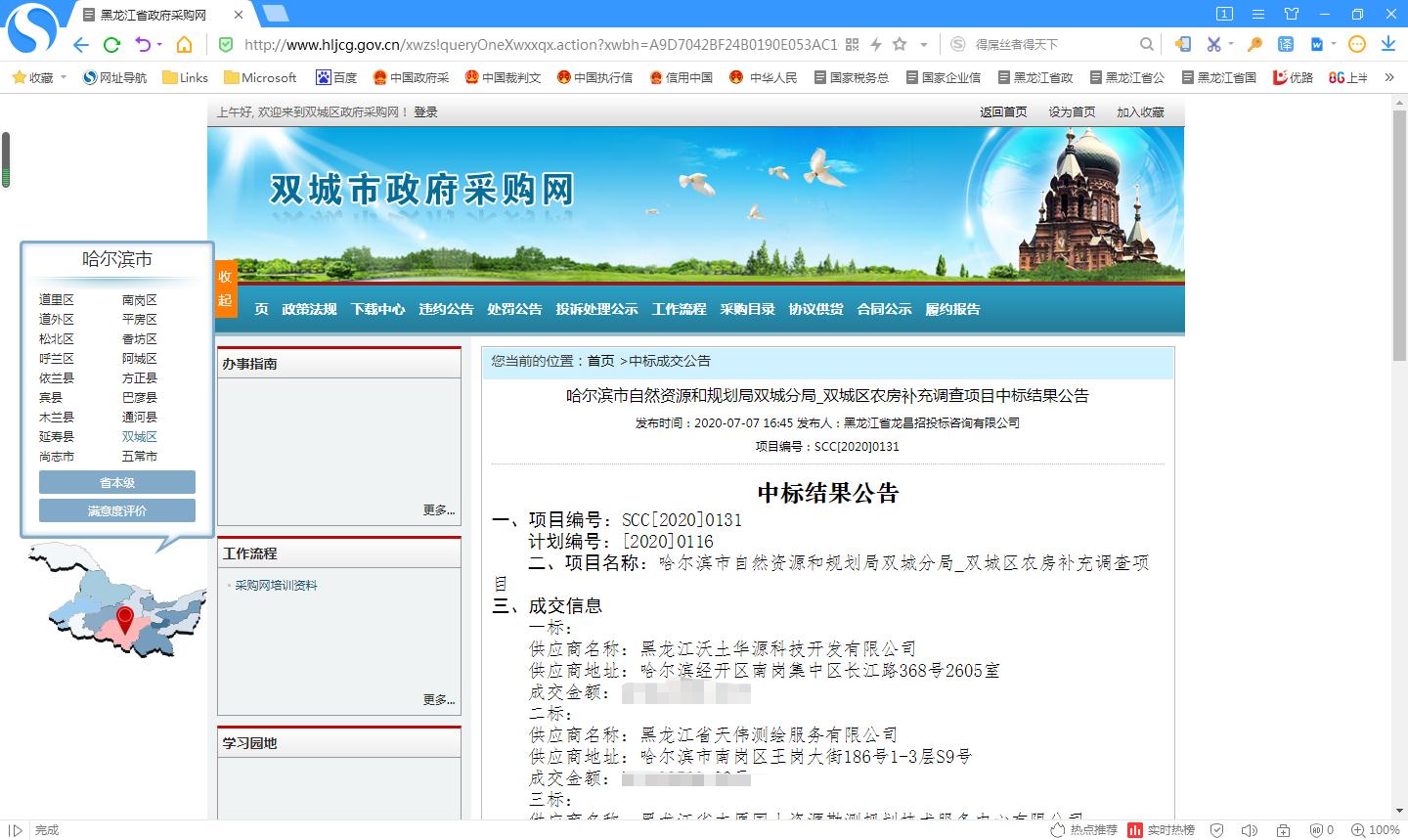Screen dimensions: 1408x840
Task: Click the search magnifier icon
Action: pos(1147,44)
